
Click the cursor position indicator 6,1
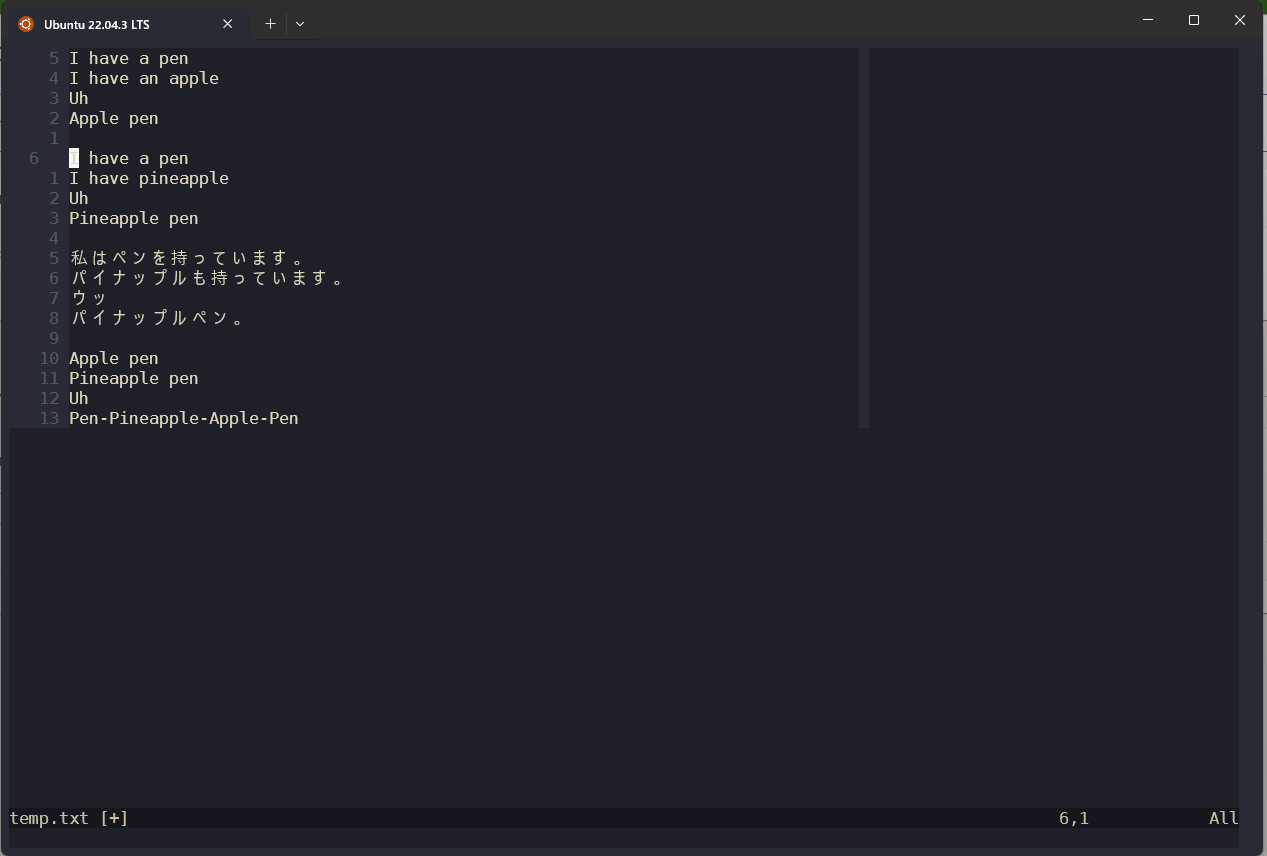click(1074, 818)
